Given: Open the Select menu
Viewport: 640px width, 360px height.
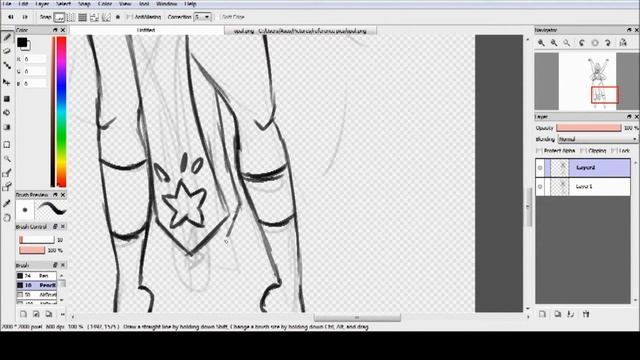Looking at the screenshot, I should (x=63, y=4).
